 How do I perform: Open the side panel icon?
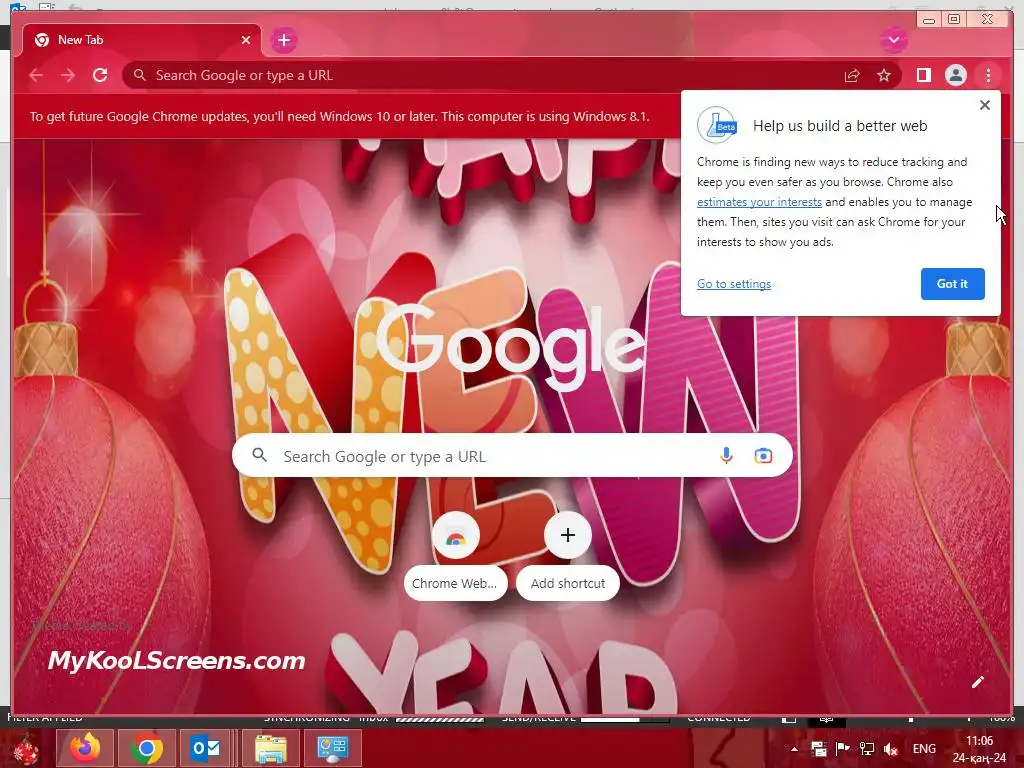tap(923, 76)
